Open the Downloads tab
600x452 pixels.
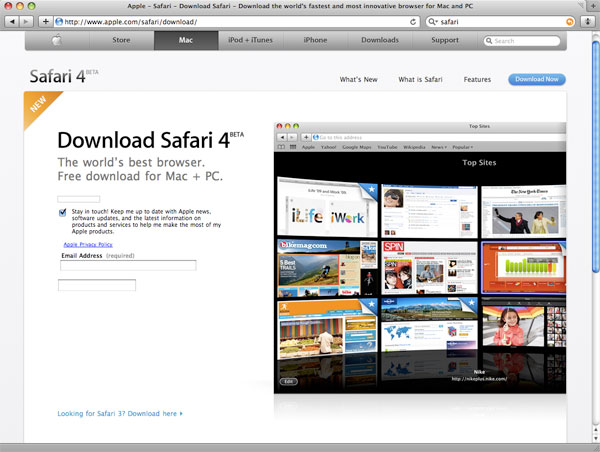click(x=380, y=40)
